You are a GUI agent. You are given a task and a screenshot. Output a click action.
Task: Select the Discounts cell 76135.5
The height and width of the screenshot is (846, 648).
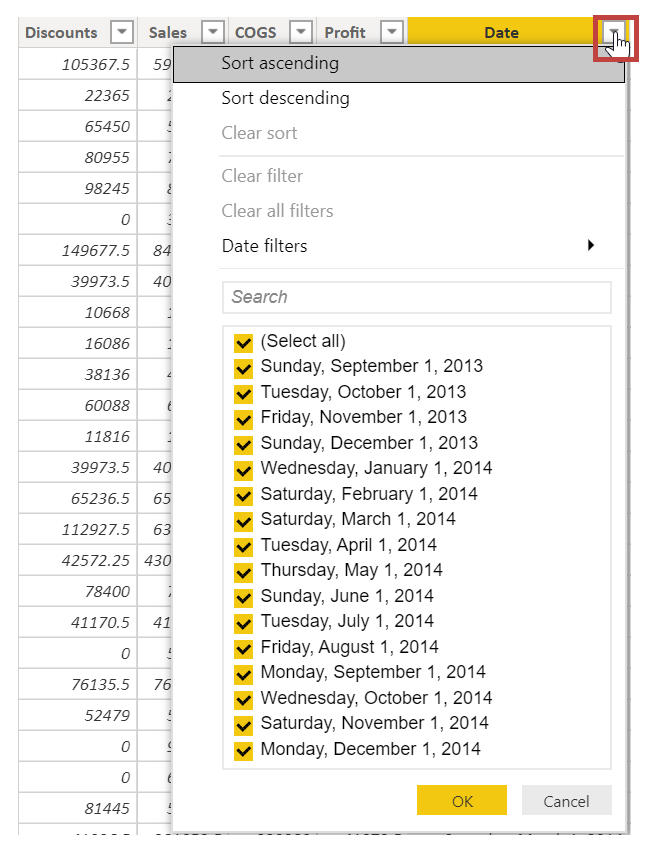point(78,685)
